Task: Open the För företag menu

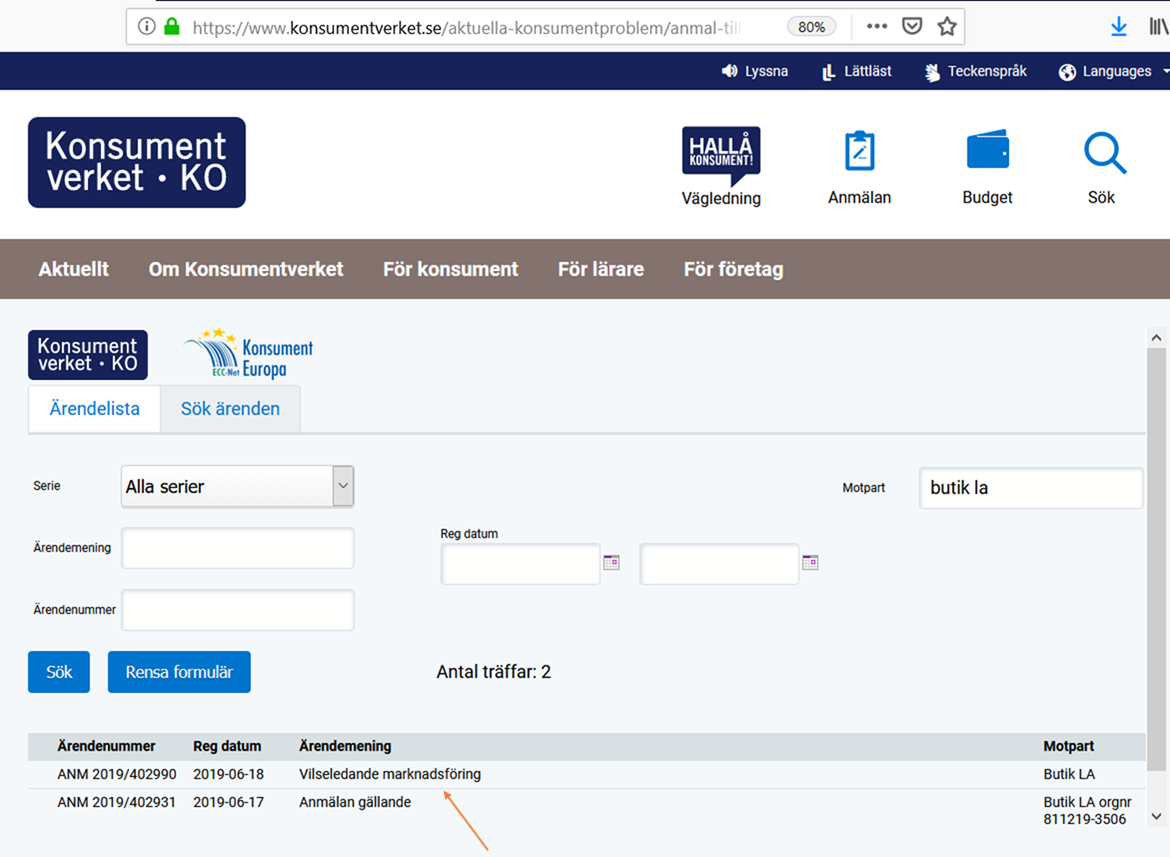Action: 733,269
